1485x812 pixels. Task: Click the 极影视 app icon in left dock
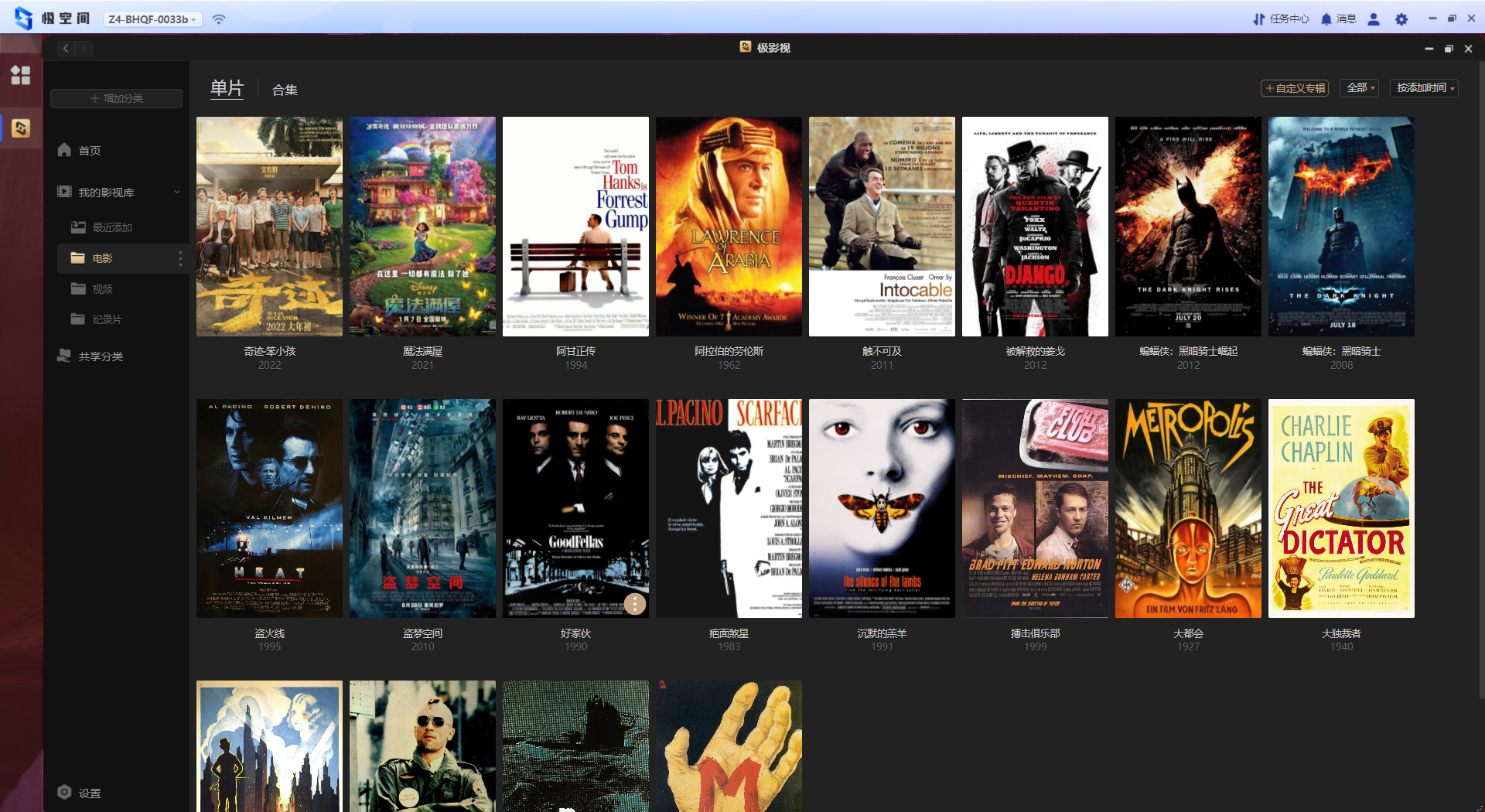click(21, 128)
